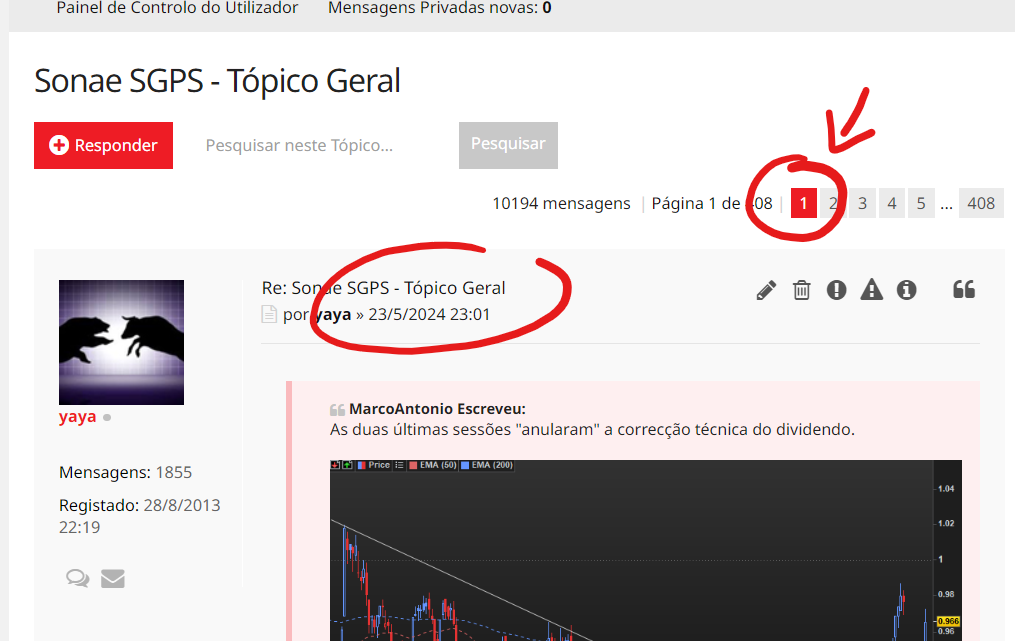Viewport: 1015px width, 641px height.
Task: Open the quoted stock chart image
Action: coord(645,550)
